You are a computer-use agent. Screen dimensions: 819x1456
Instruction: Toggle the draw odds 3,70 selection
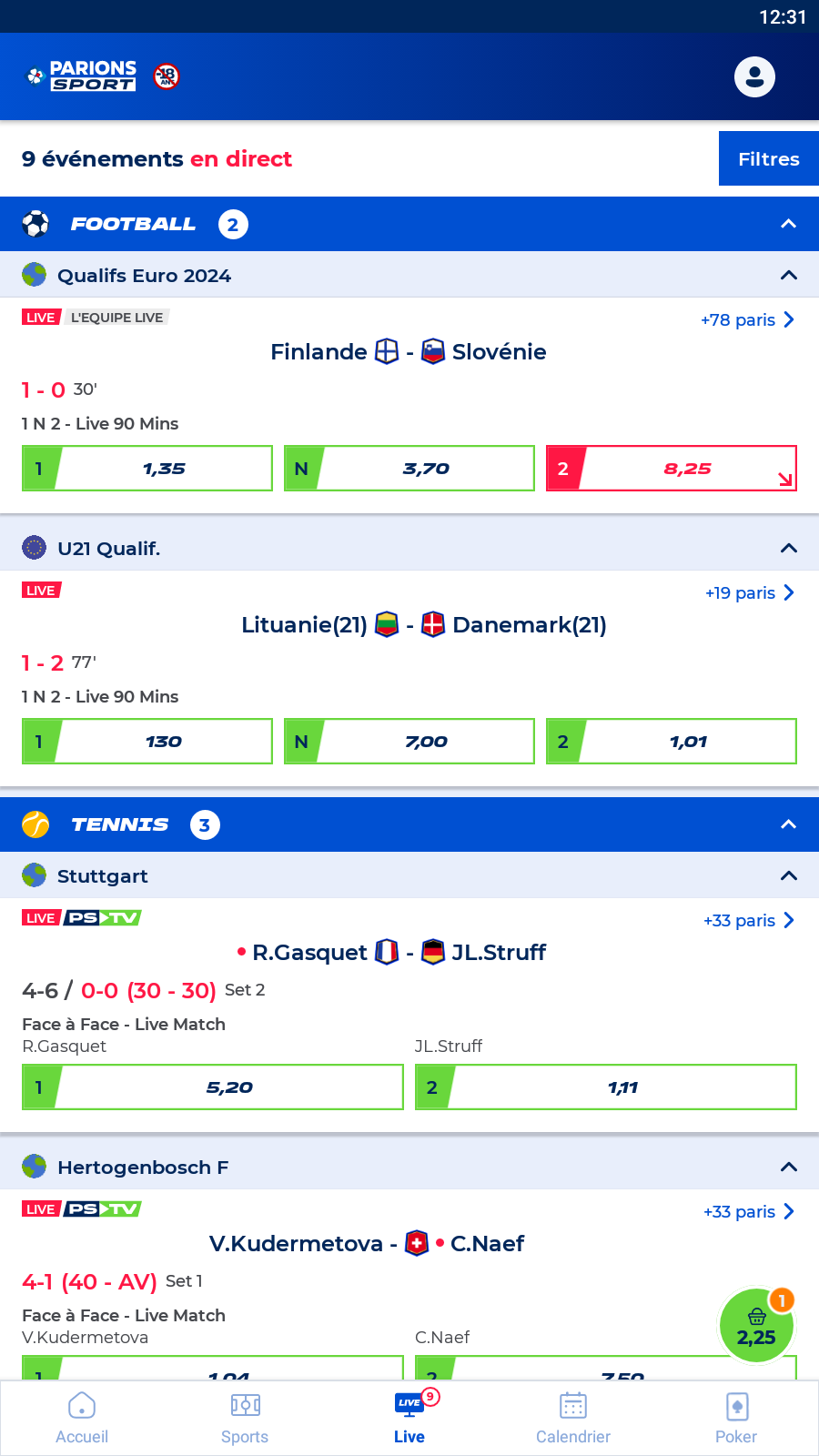point(409,469)
